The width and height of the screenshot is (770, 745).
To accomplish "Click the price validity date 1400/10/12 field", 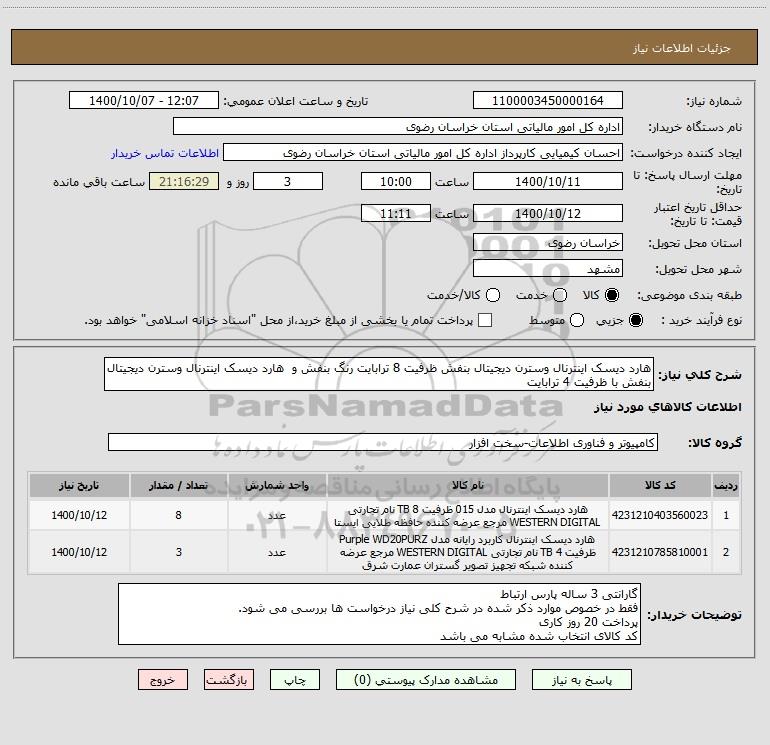I will pos(548,213).
